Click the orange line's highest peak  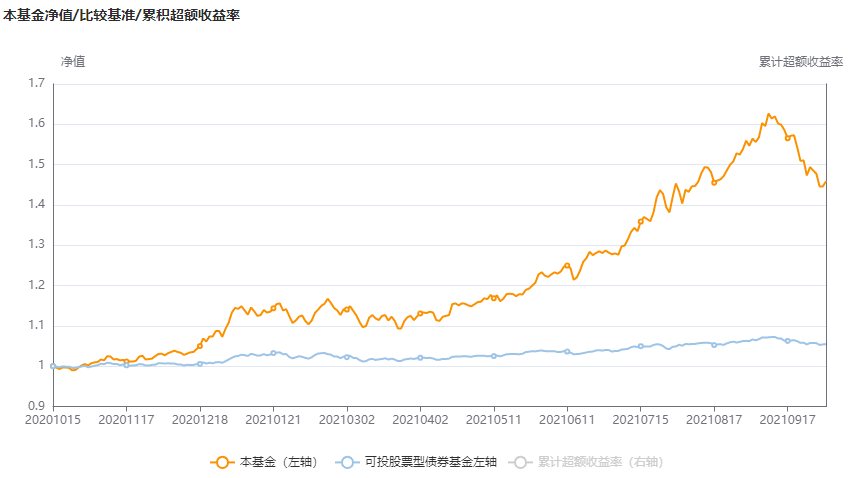coord(768,114)
